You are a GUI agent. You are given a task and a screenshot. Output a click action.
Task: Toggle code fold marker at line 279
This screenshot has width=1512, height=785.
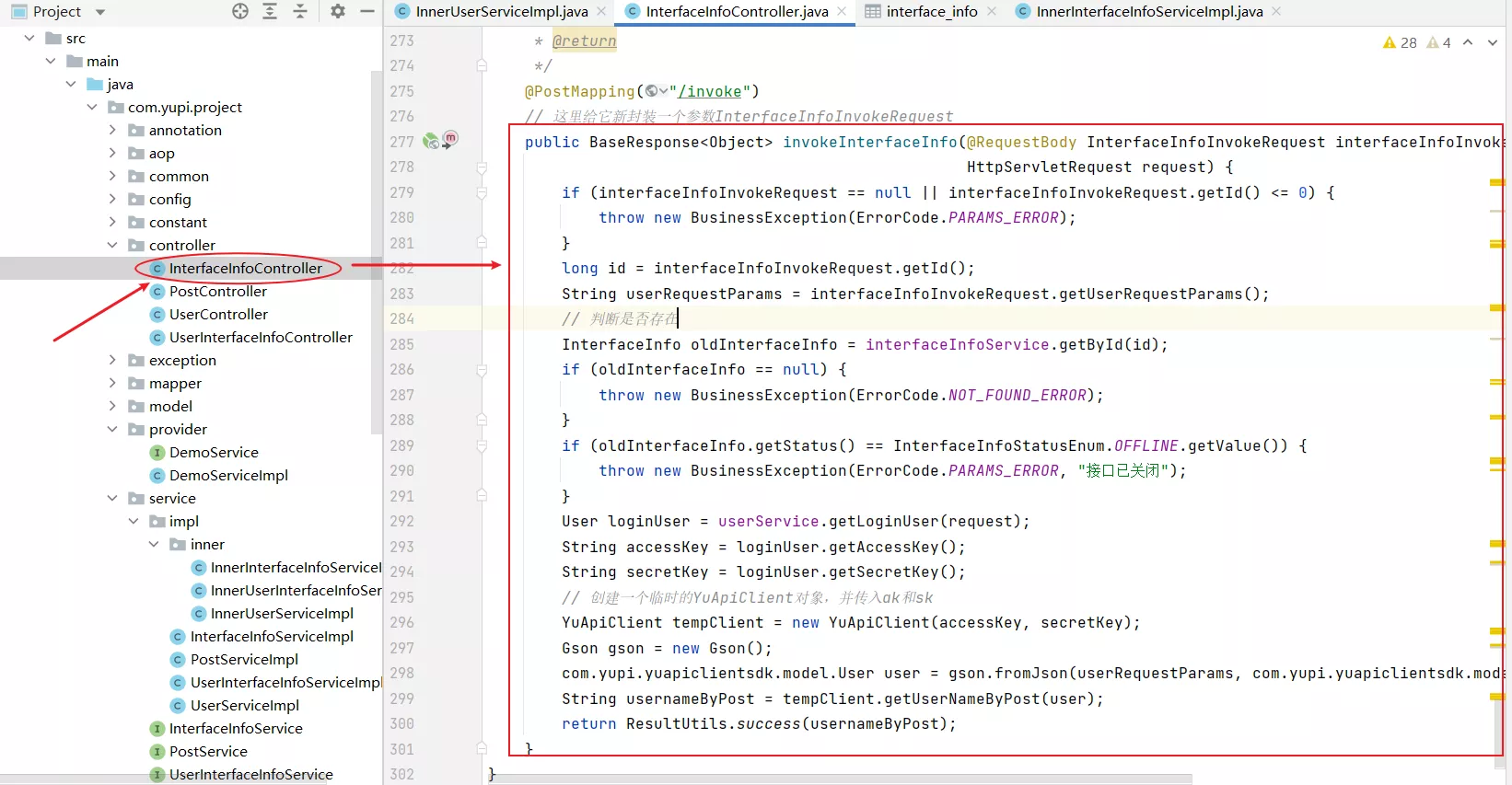click(x=482, y=192)
